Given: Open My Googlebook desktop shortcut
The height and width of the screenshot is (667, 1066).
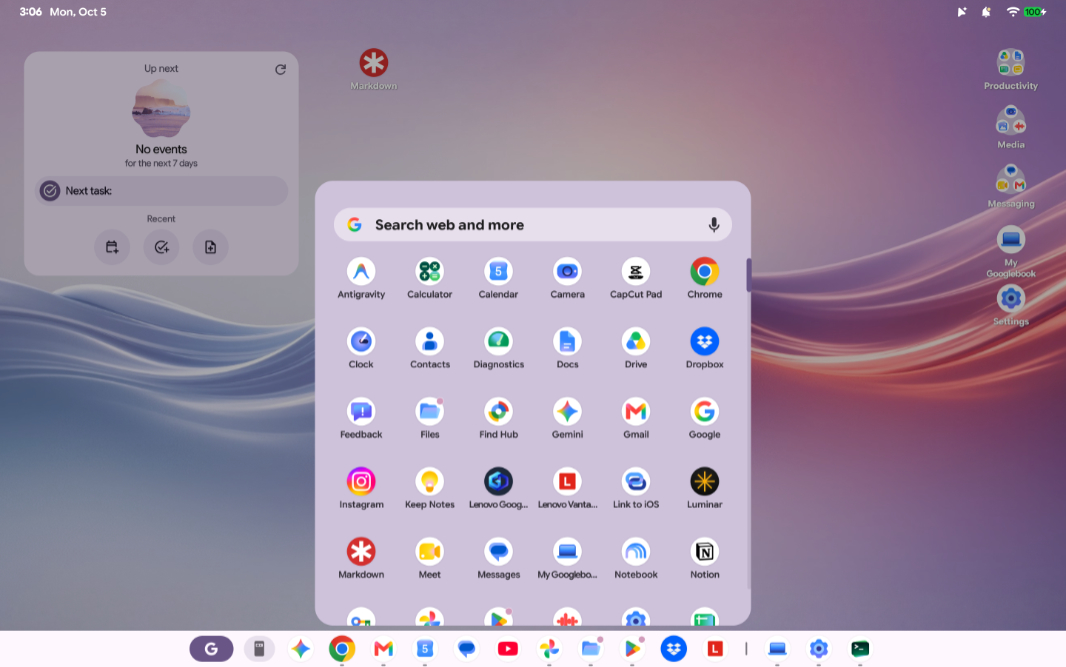Looking at the screenshot, I should click(x=1010, y=239).
